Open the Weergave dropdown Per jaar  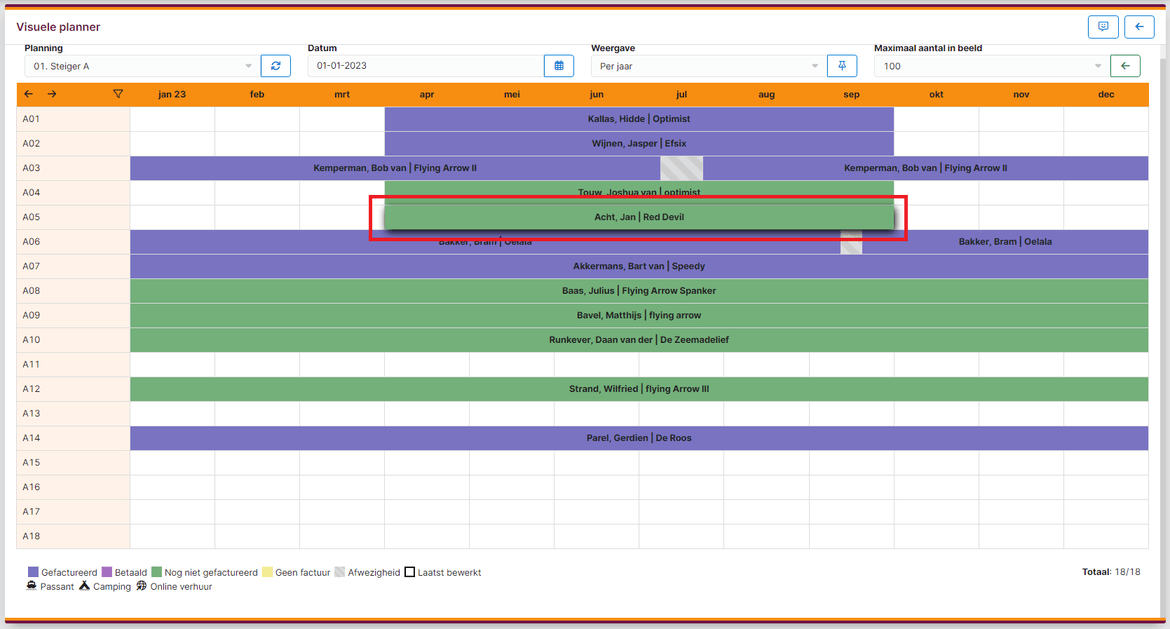[708, 66]
